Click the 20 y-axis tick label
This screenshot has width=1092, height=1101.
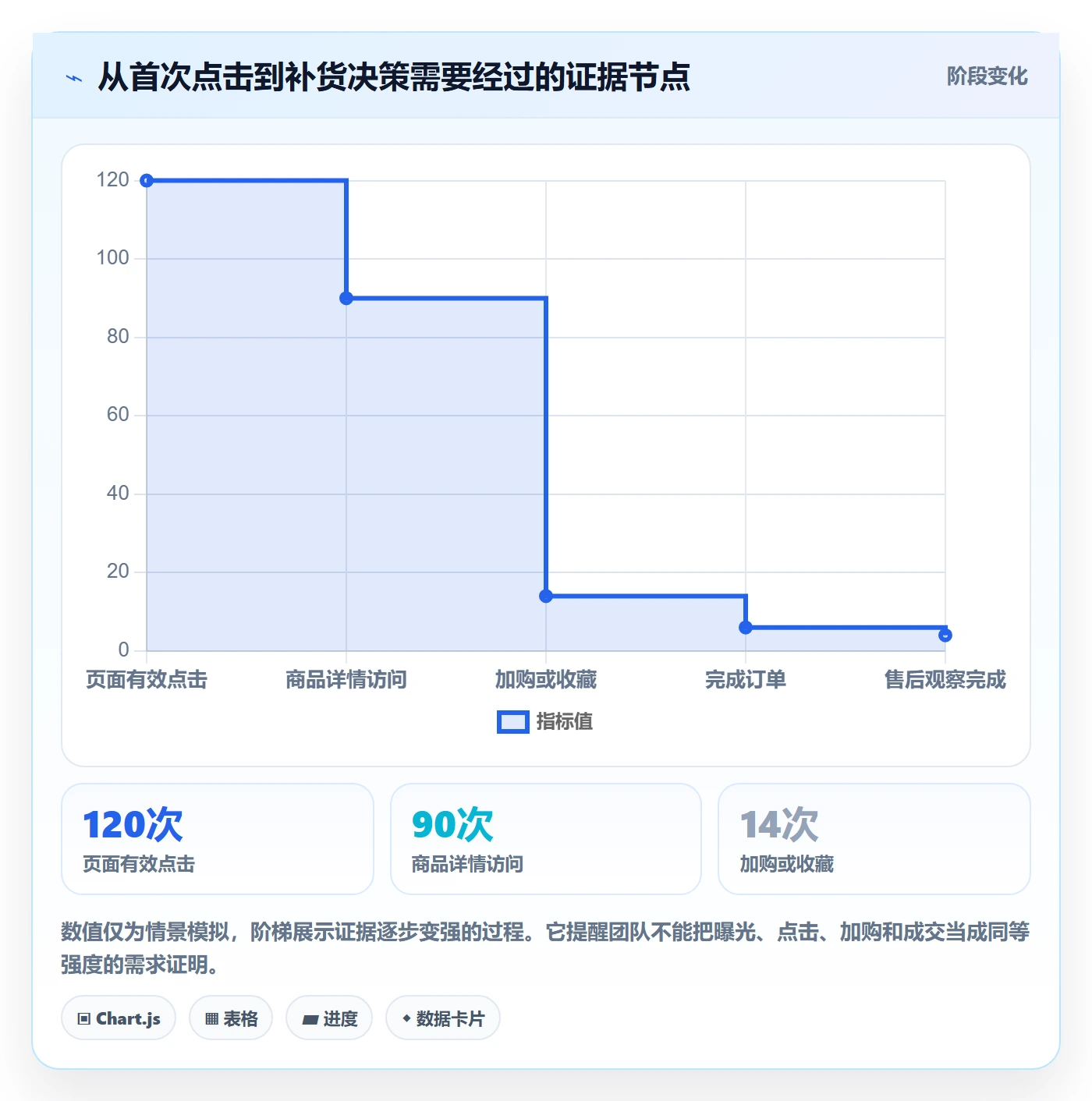[x=118, y=572]
